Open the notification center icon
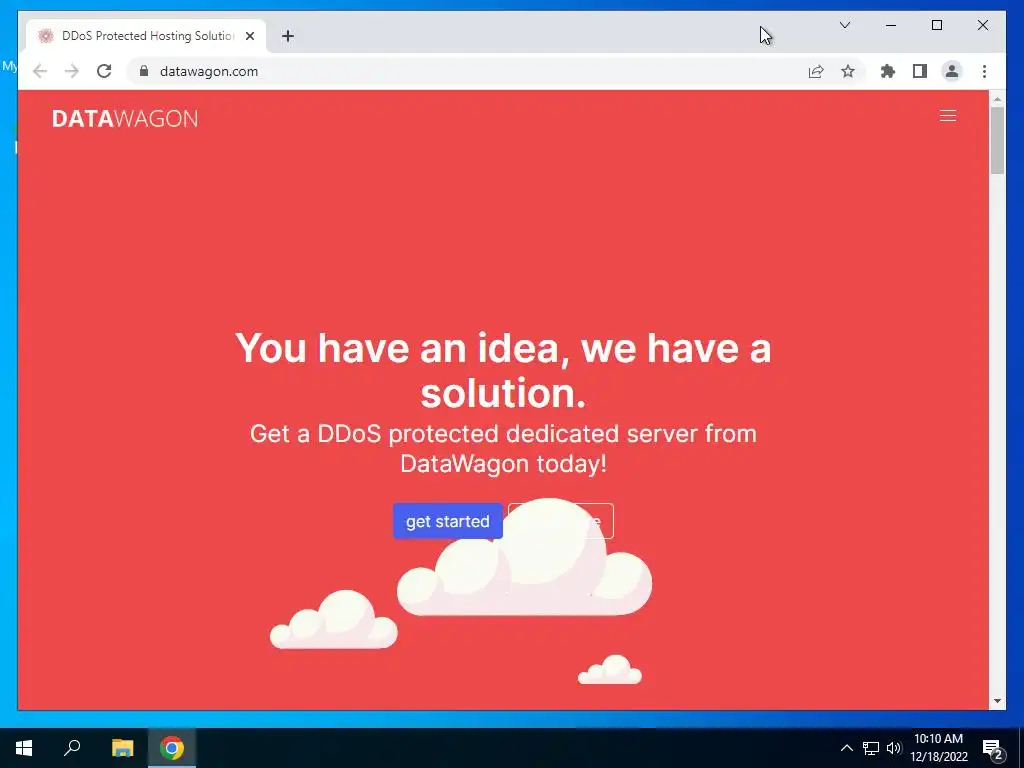Screen dimensions: 1024x768 coord(993,749)
